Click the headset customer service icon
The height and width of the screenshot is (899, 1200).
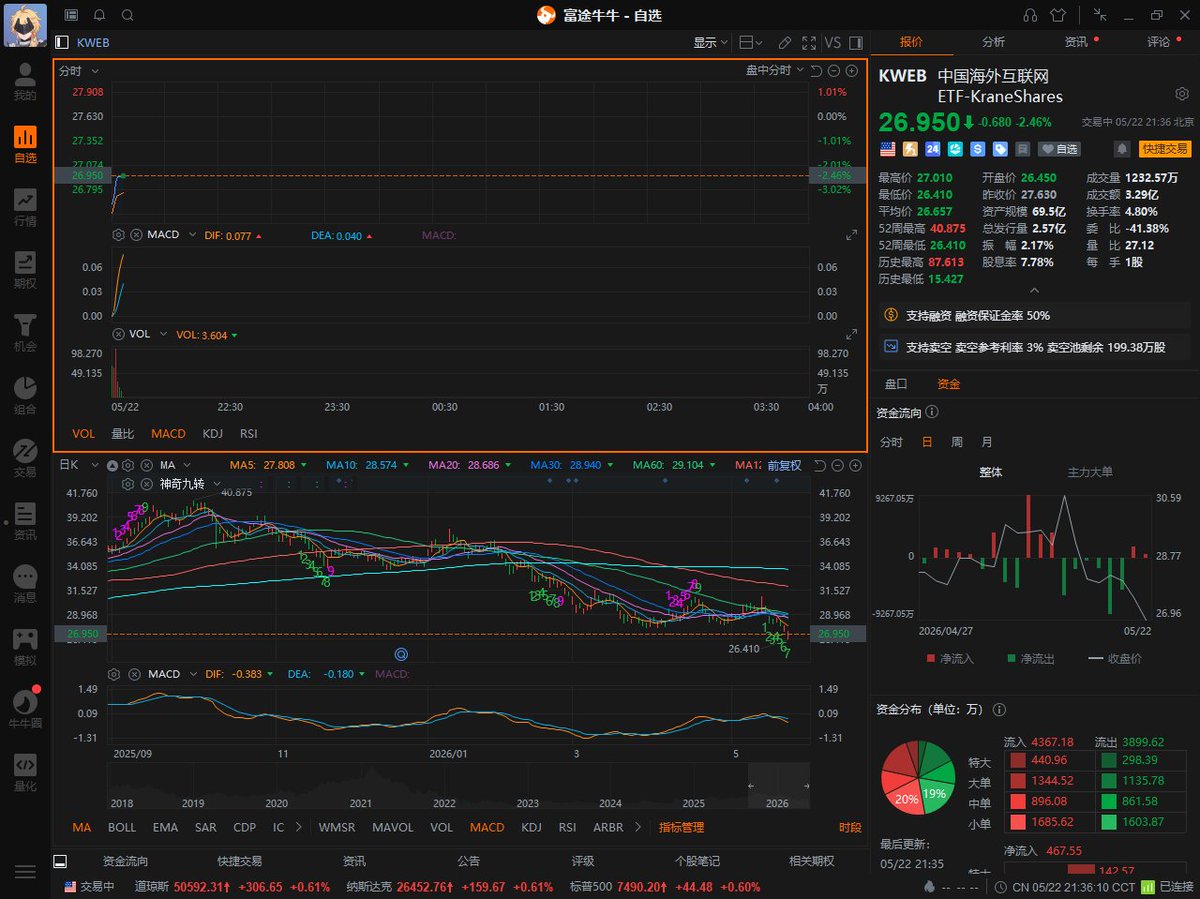point(1030,15)
